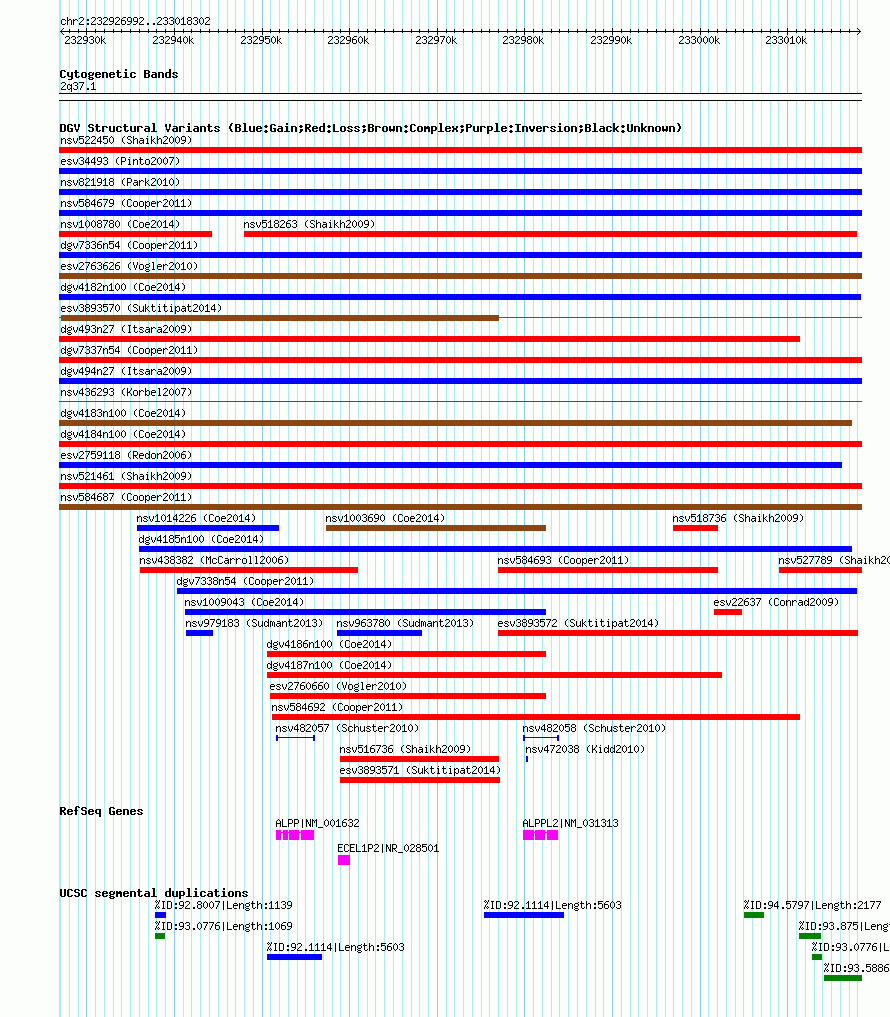The width and height of the screenshot is (890, 1017).
Task: Click the 232970k ruler position
Action: point(436,40)
